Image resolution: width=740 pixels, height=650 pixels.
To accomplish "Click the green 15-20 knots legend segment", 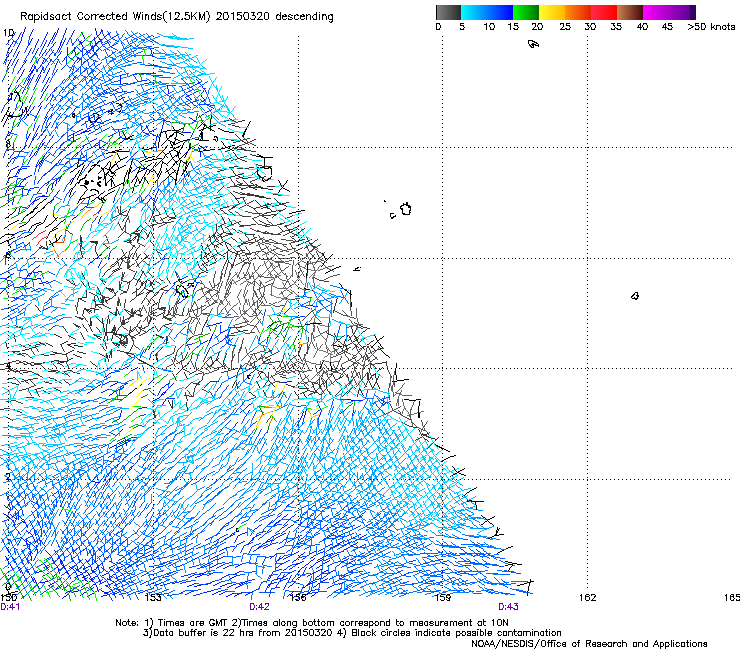I will (x=526, y=12).
